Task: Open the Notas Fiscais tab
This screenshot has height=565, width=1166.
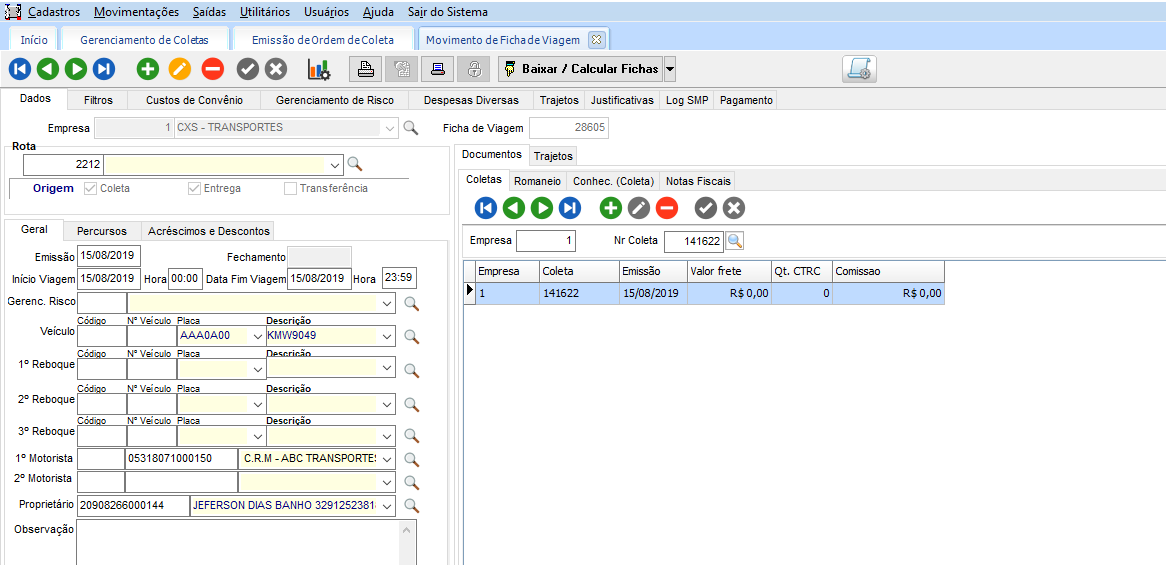Action: click(x=698, y=181)
